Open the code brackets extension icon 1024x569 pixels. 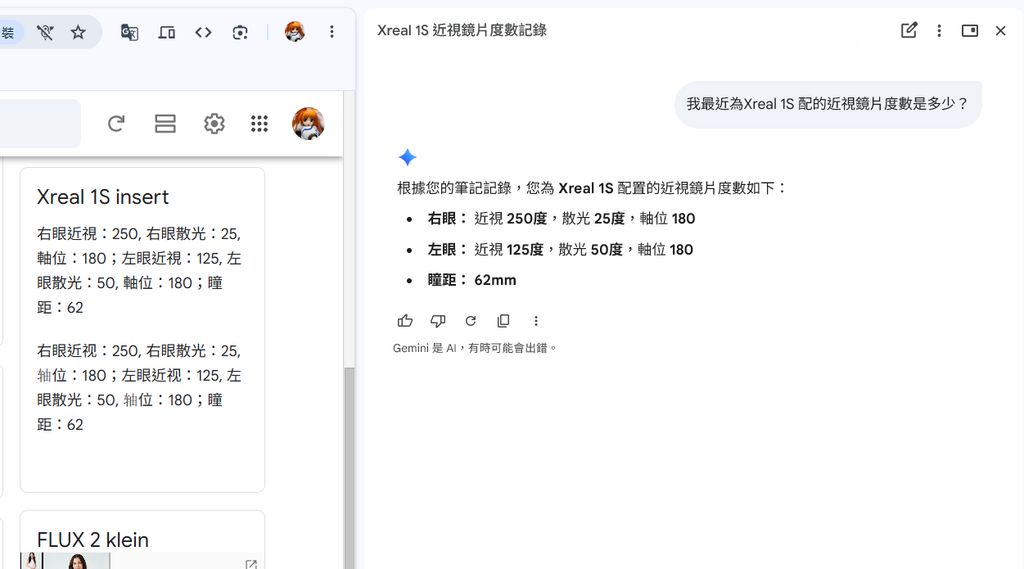pos(203,32)
